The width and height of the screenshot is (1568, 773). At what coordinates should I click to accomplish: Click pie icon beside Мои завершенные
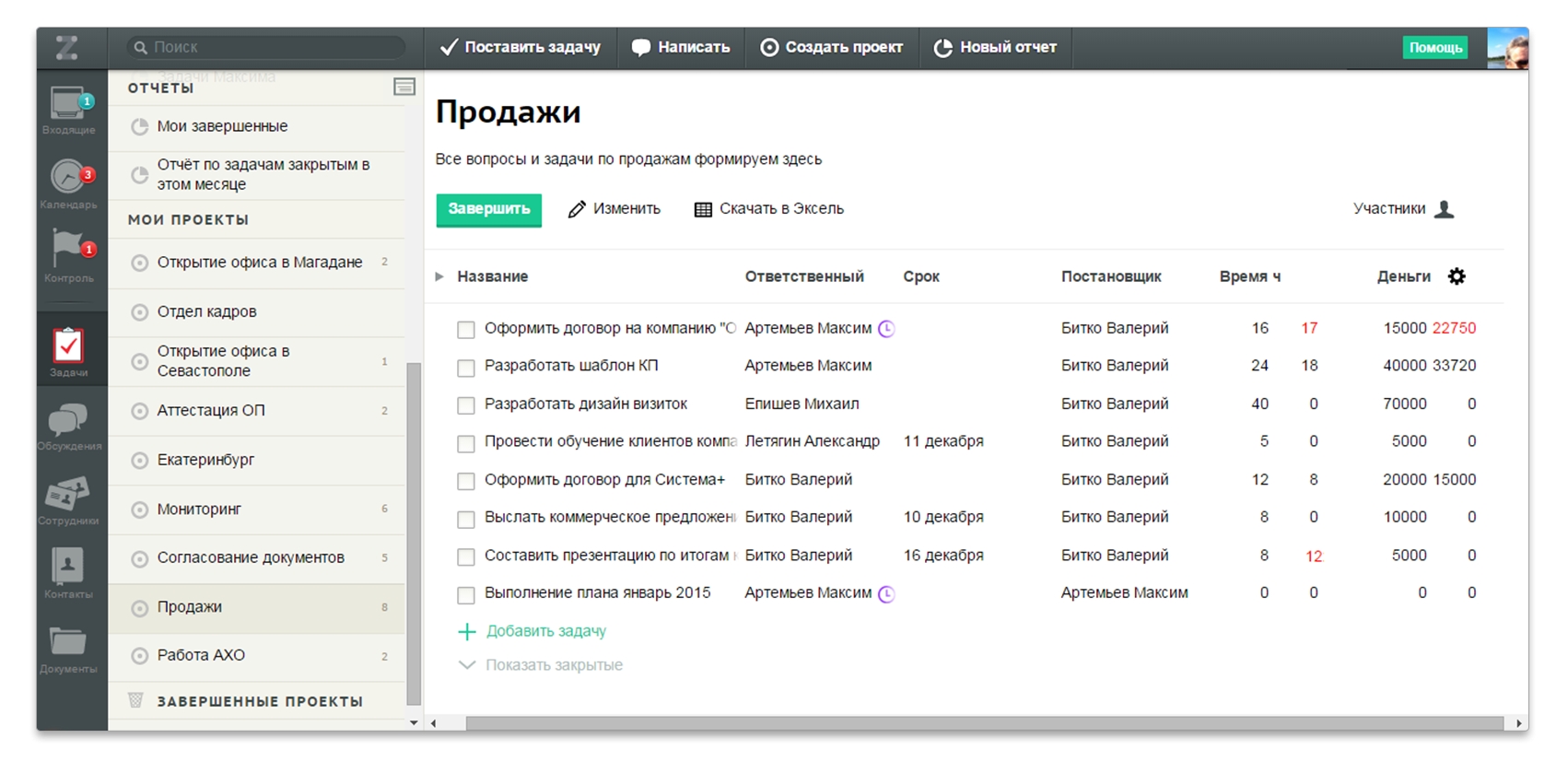[140, 127]
